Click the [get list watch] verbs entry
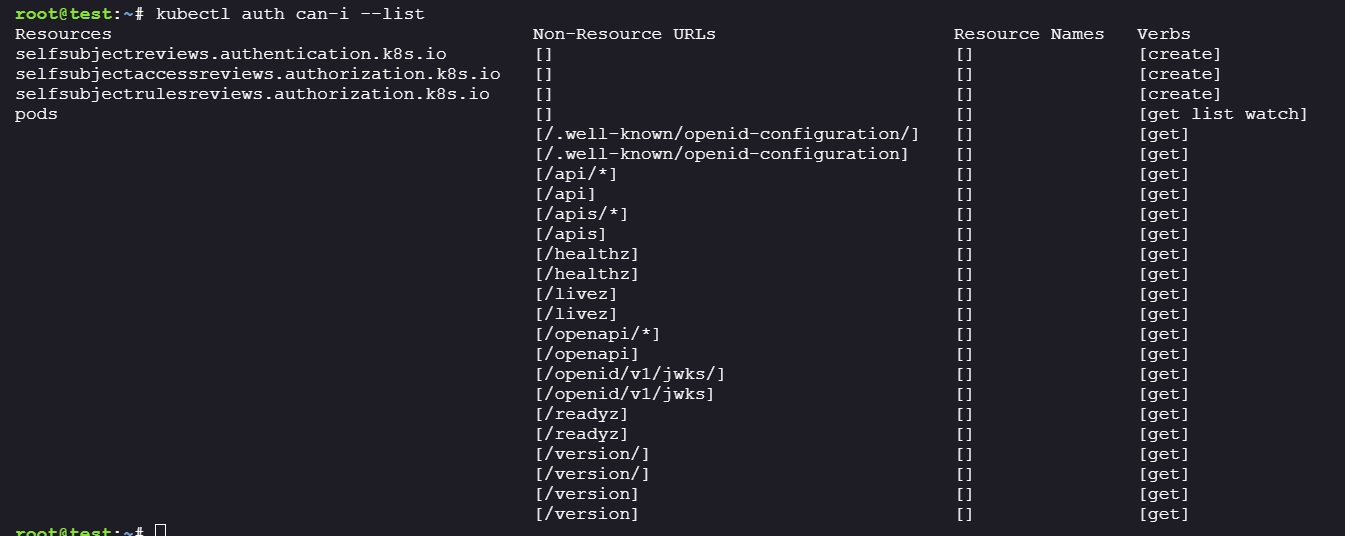The height and width of the screenshot is (536, 1345). coord(1223,114)
